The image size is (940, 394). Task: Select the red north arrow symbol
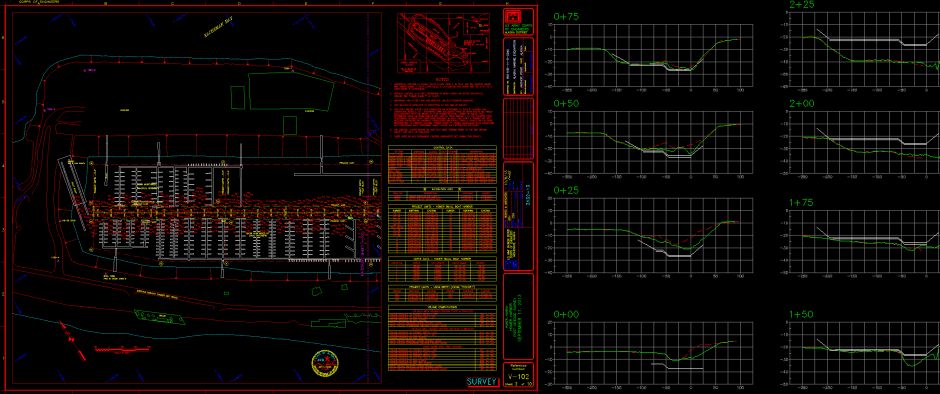point(73,340)
